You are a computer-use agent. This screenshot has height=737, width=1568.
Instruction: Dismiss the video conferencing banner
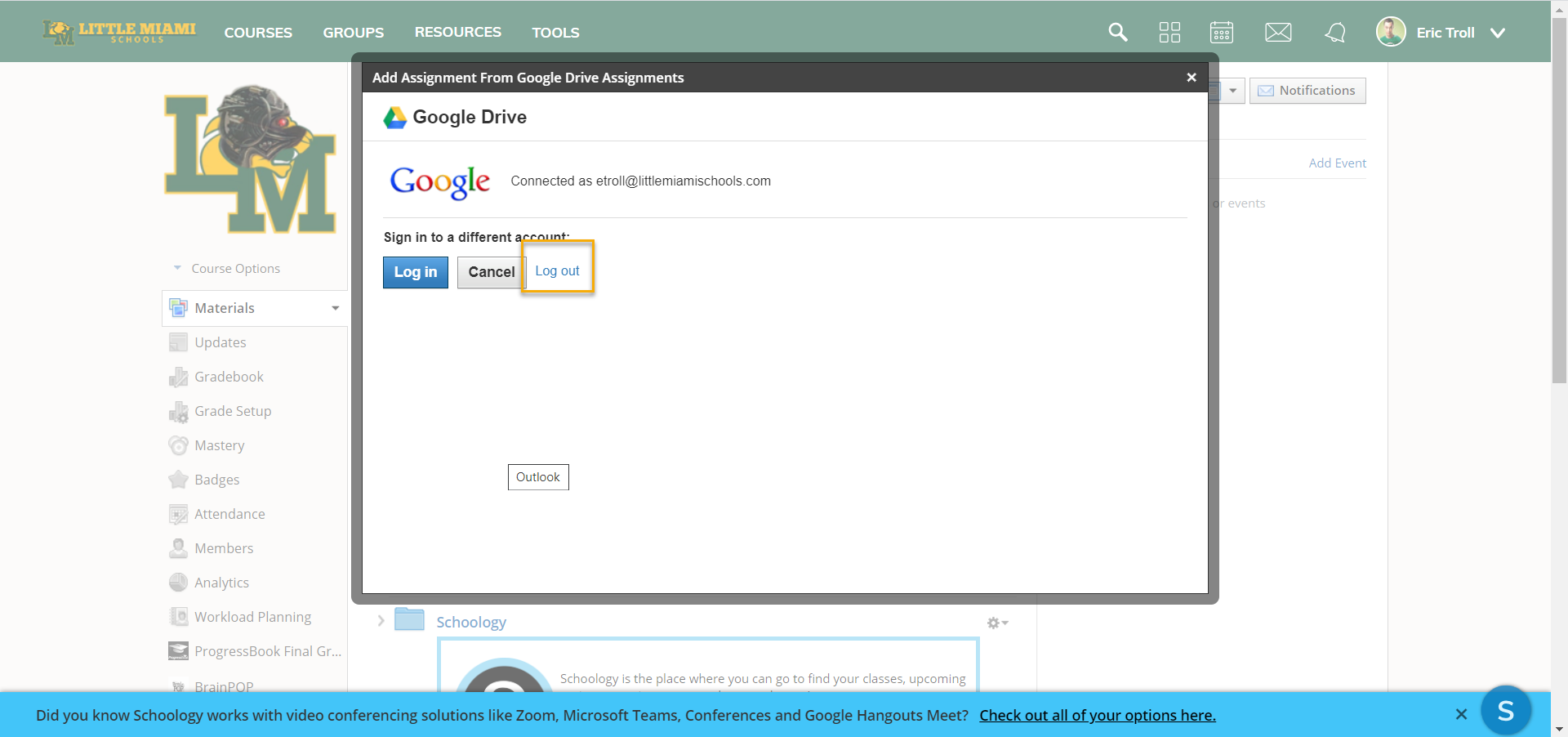click(1461, 715)
